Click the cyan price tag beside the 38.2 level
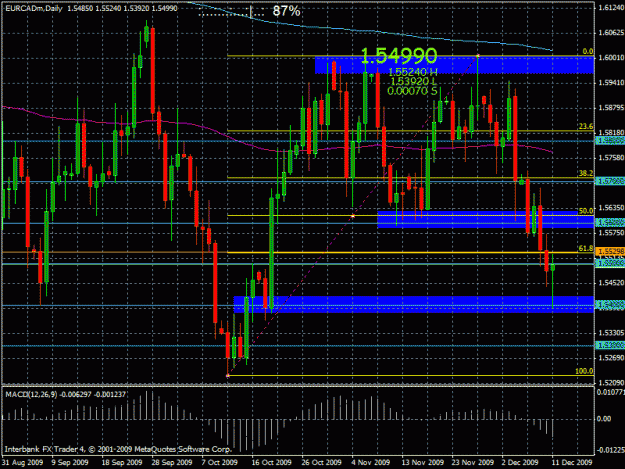The width and height of the screenshot is (625, 469). point(610,181)
